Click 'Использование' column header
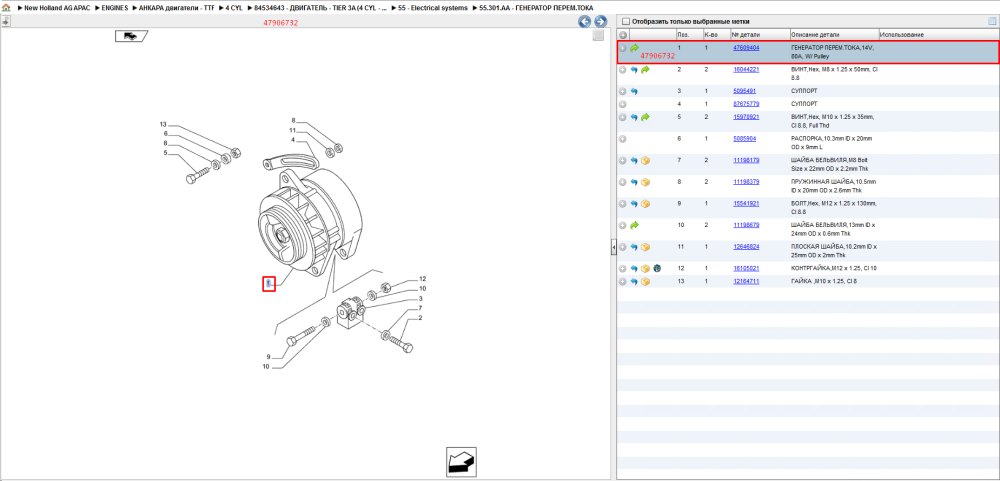The image size is (1000, 481). coord(902,34)
